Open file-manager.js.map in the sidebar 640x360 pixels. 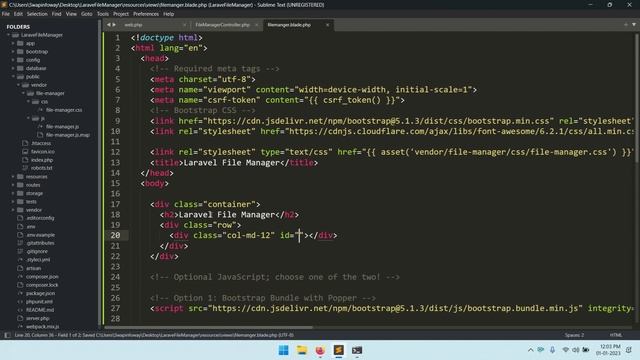(x=68, y=135)
